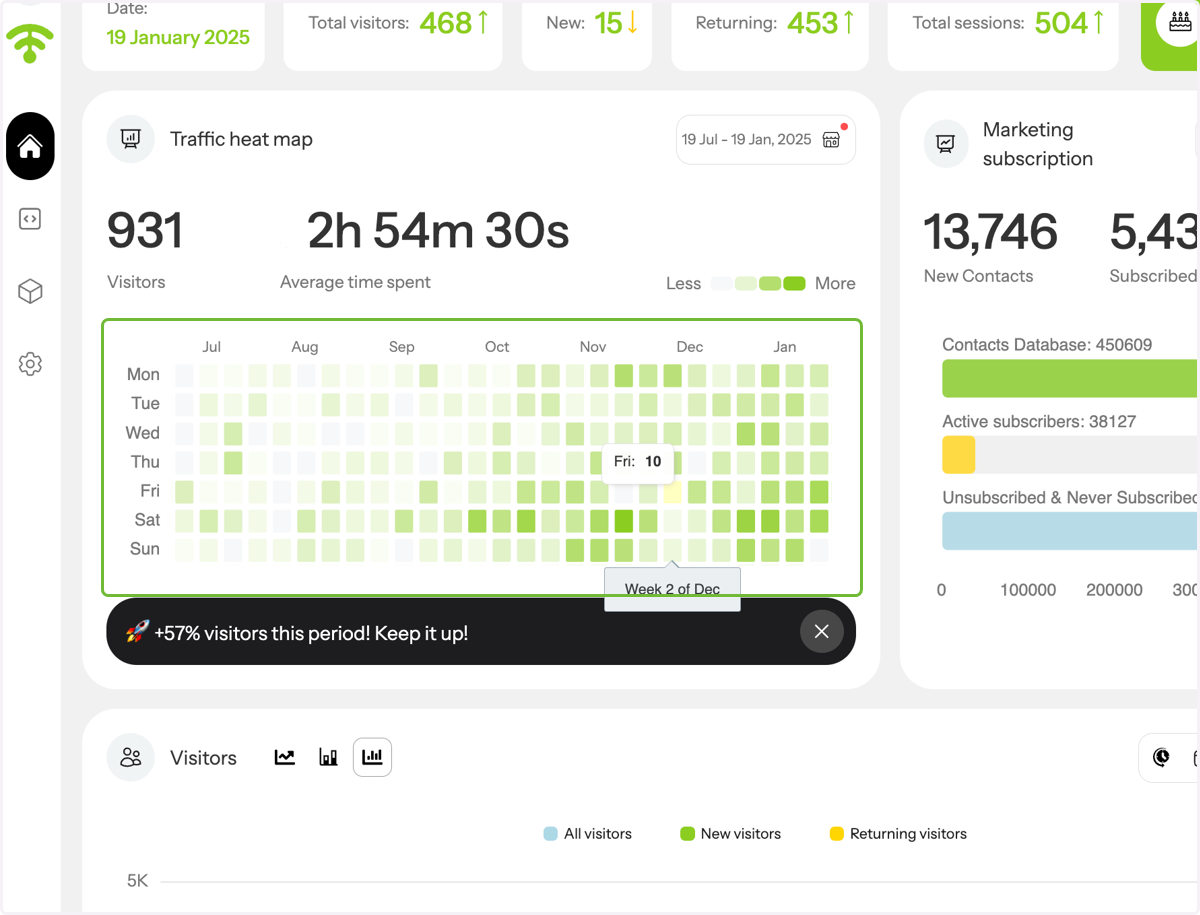The image size is (1200, 915).
Task: Click the '931' visitors figure
Action: coord(145,231)
